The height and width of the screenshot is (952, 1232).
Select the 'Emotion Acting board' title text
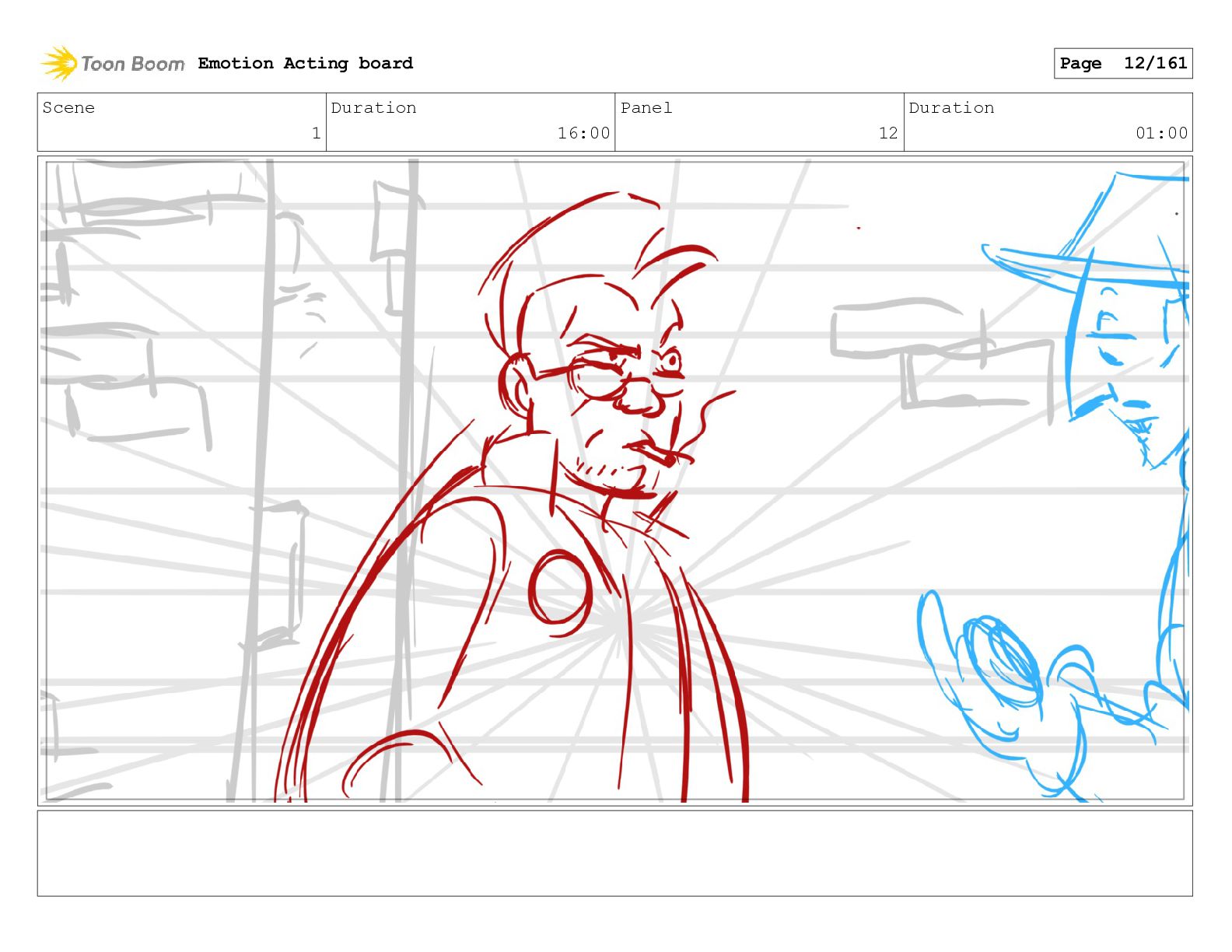[305, 63]
